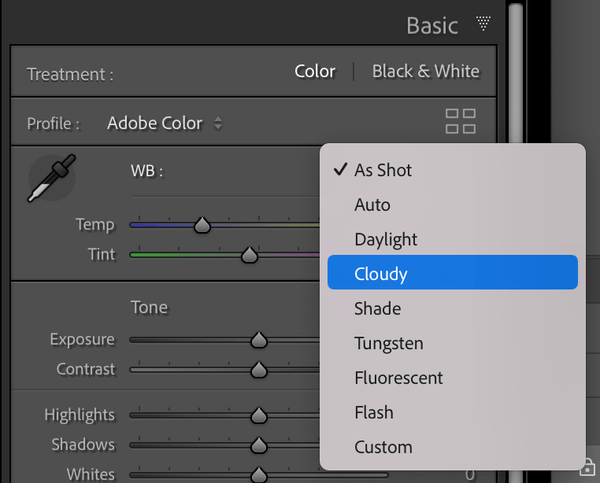Click the Whites label

91,475
